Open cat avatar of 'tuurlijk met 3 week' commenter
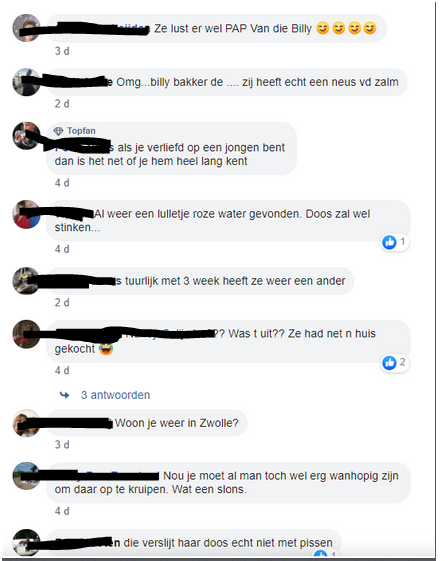The image size is (445, 561). point(26,281)
